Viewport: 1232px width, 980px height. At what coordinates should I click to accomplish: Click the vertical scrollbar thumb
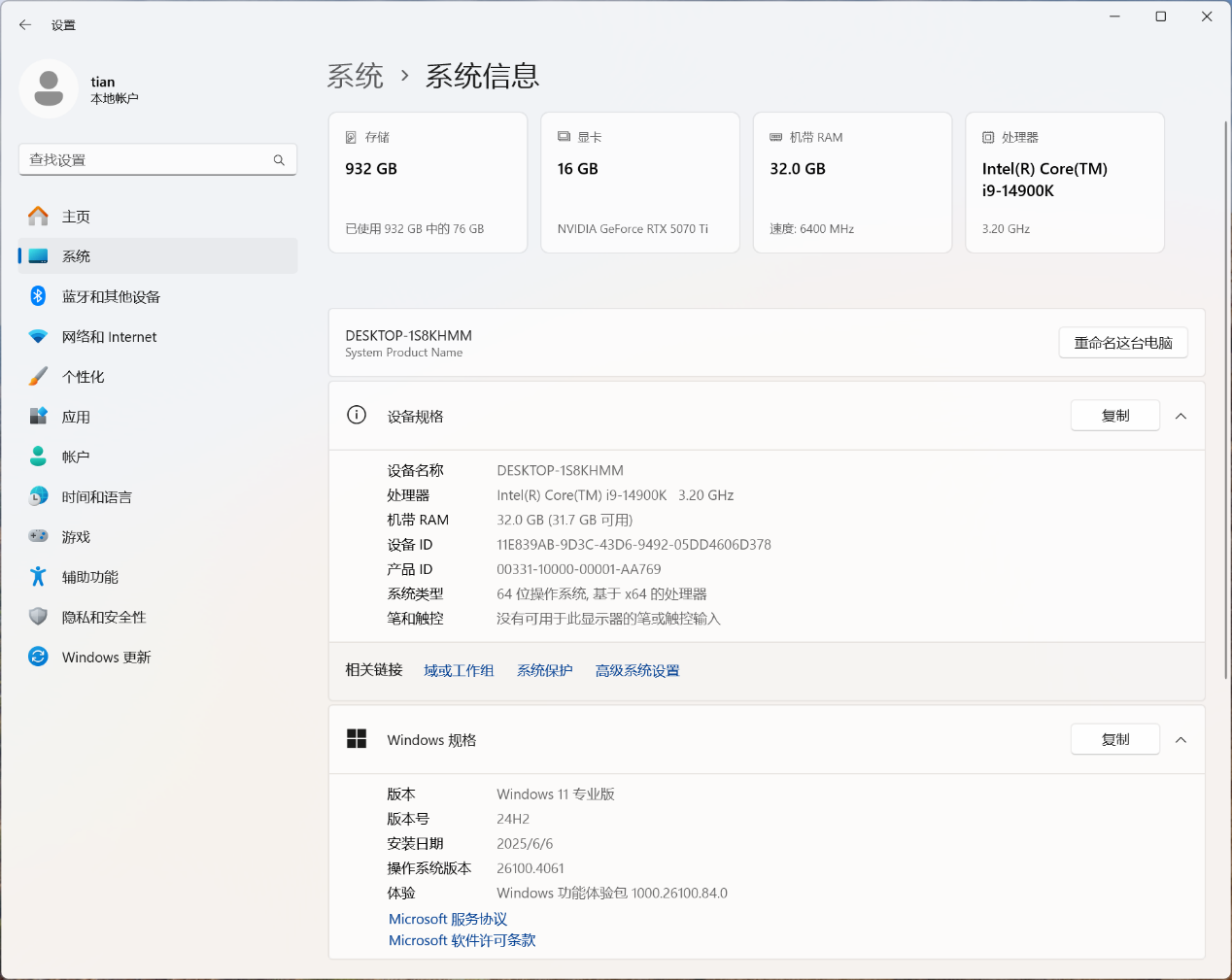coord(1226,400)
